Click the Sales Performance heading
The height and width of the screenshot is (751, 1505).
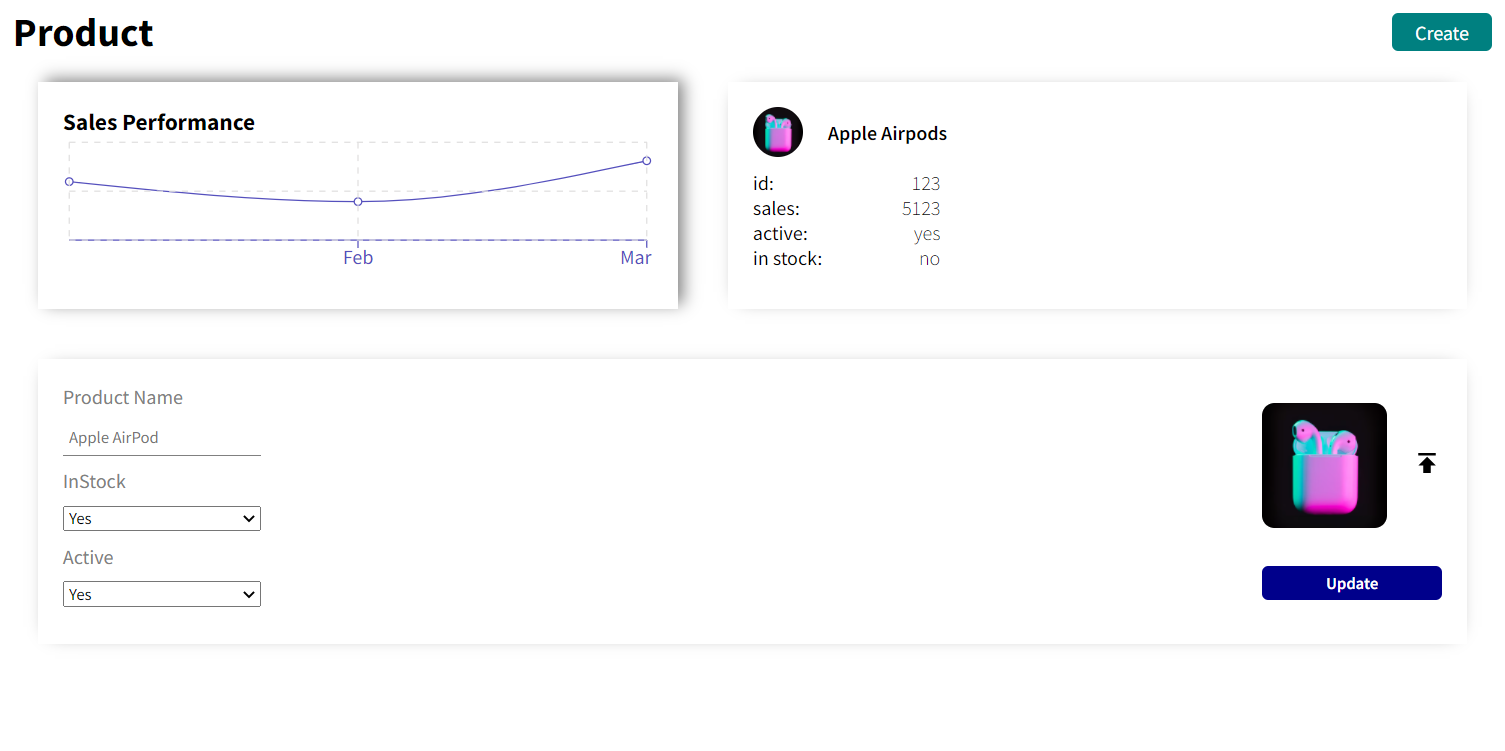[x=159, y=122]
